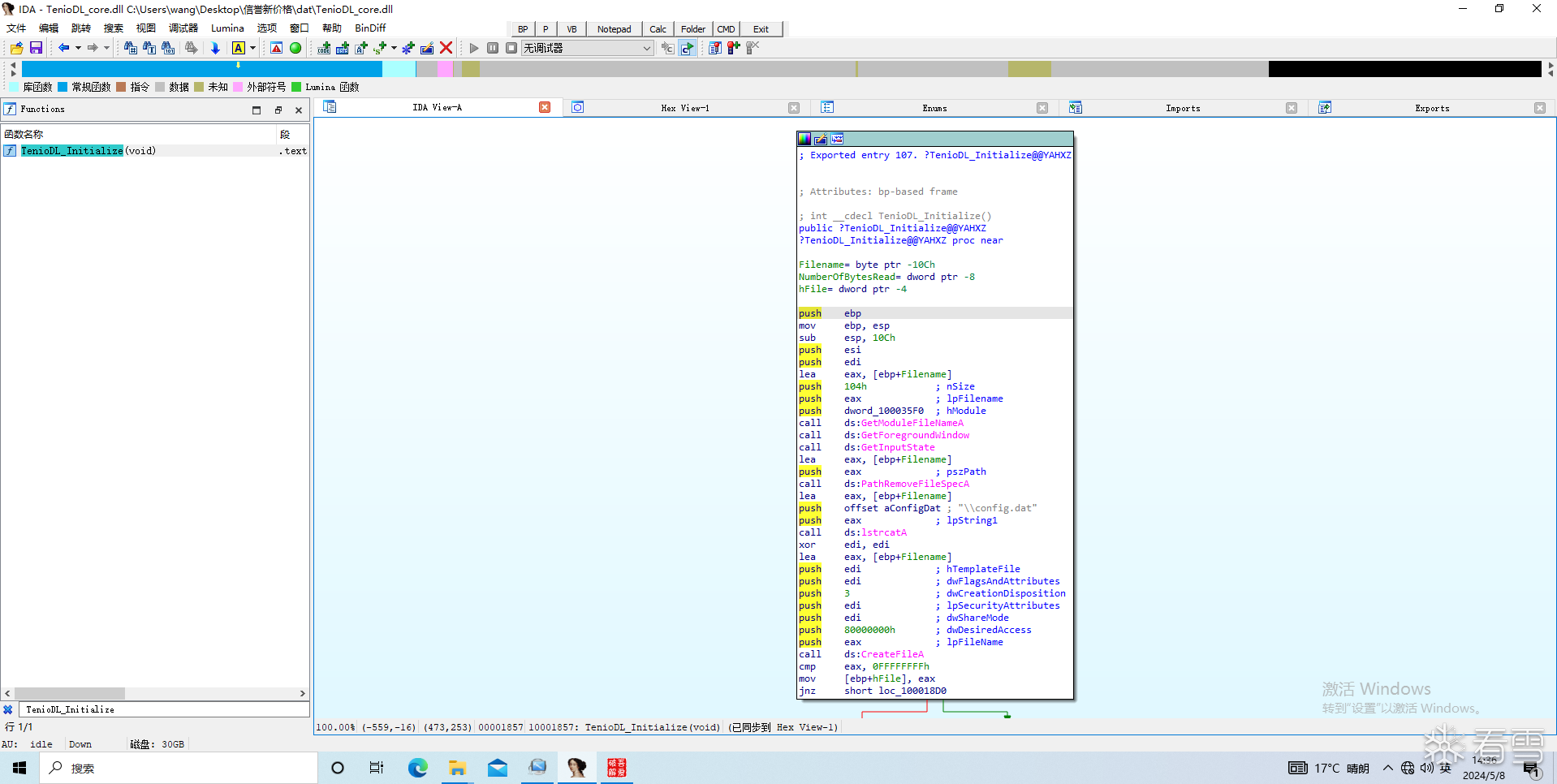Open the 文件 menu
Viewport: 1557px width, 784px height.
(16, 28)
